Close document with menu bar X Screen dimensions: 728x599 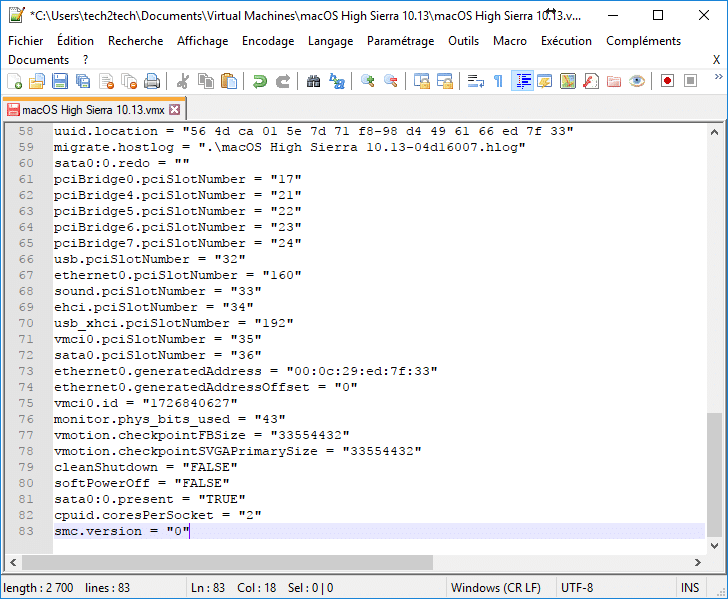point(716,60)
